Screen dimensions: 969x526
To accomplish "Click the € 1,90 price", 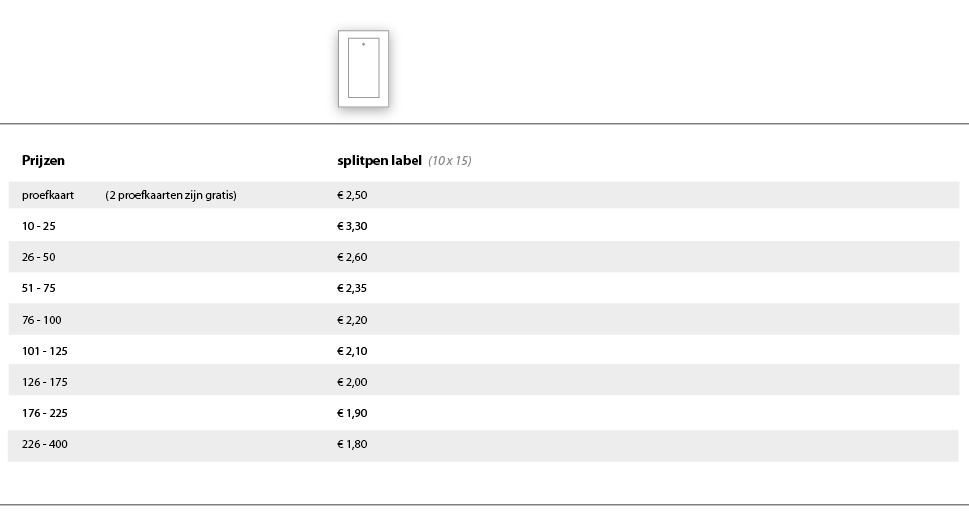I will click(x=352, y=413).
